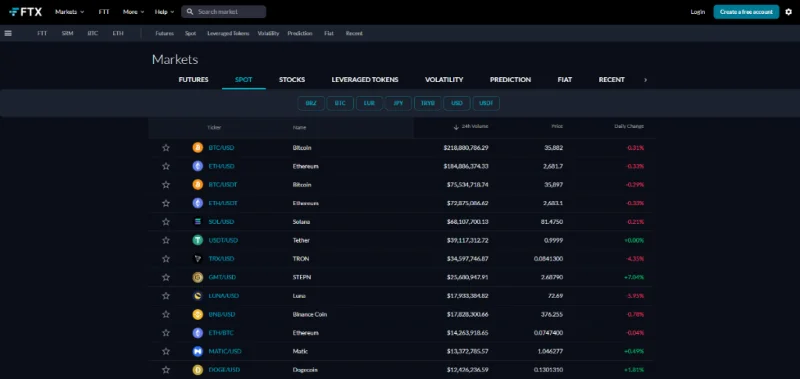The width and height of the screenshot is (800, 379).
Task: Filter spot markets by BRZ
Action: [x=311, y=103]
